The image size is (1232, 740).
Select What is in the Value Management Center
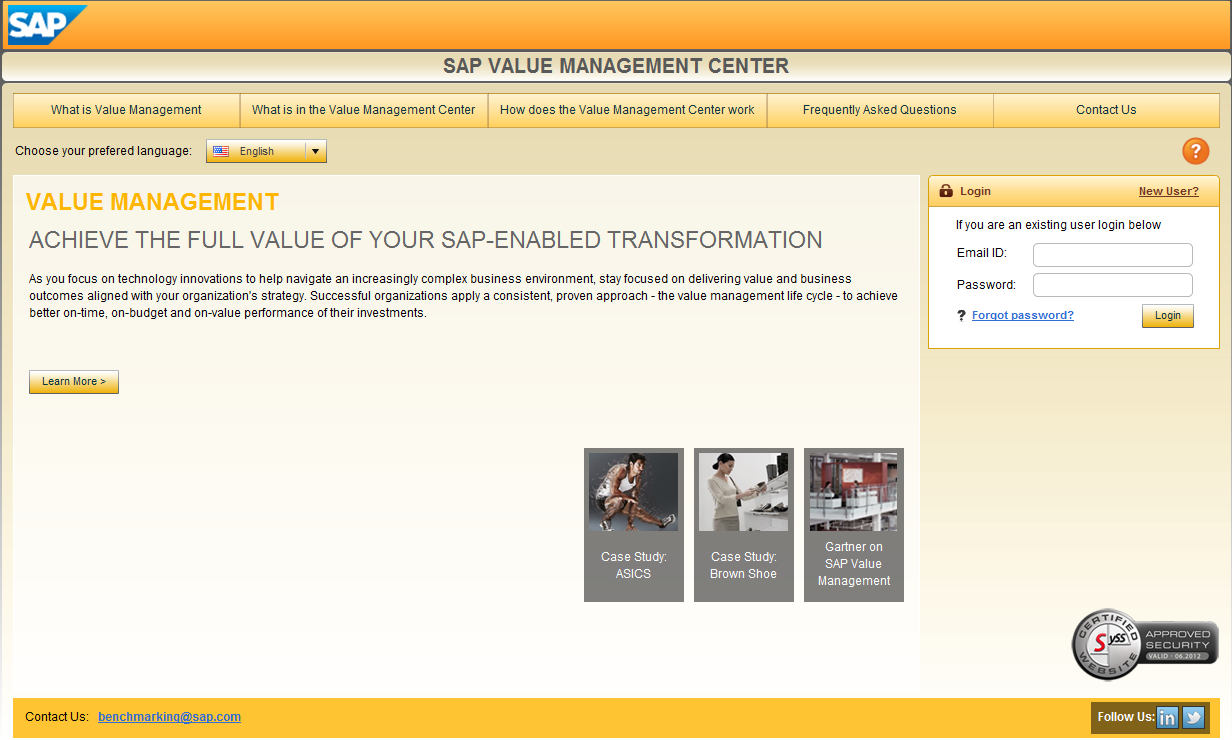coord(363,110)
